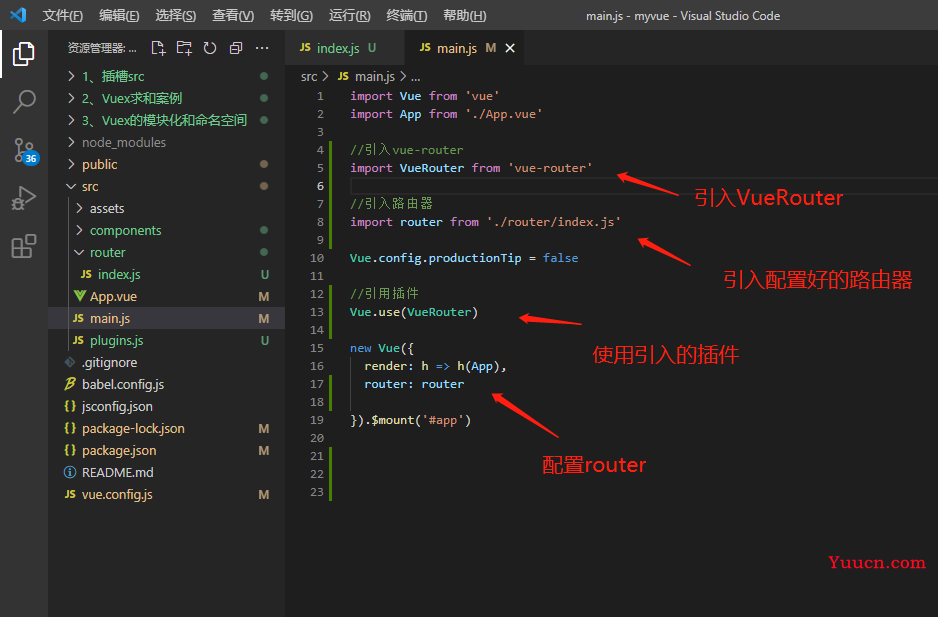Collapse all folders in explorer
938x617 pixels.
[x=236, y=48]
